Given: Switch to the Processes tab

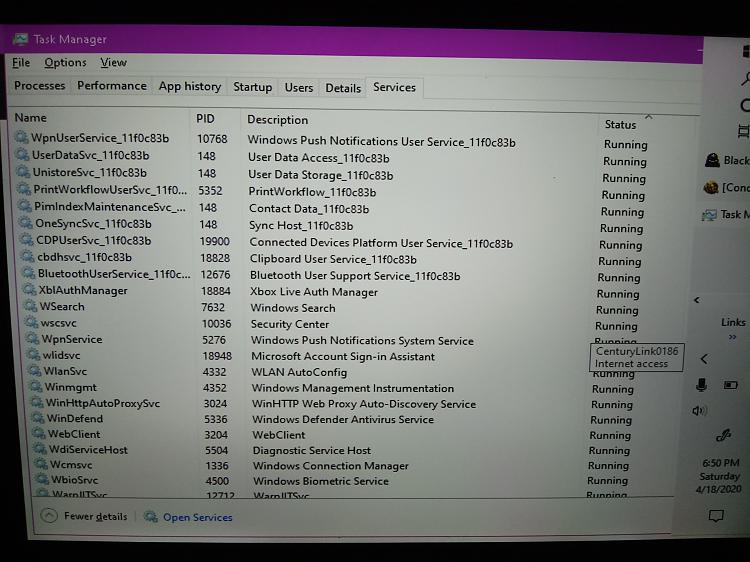Looking at the screenshot, I should 39,86.
